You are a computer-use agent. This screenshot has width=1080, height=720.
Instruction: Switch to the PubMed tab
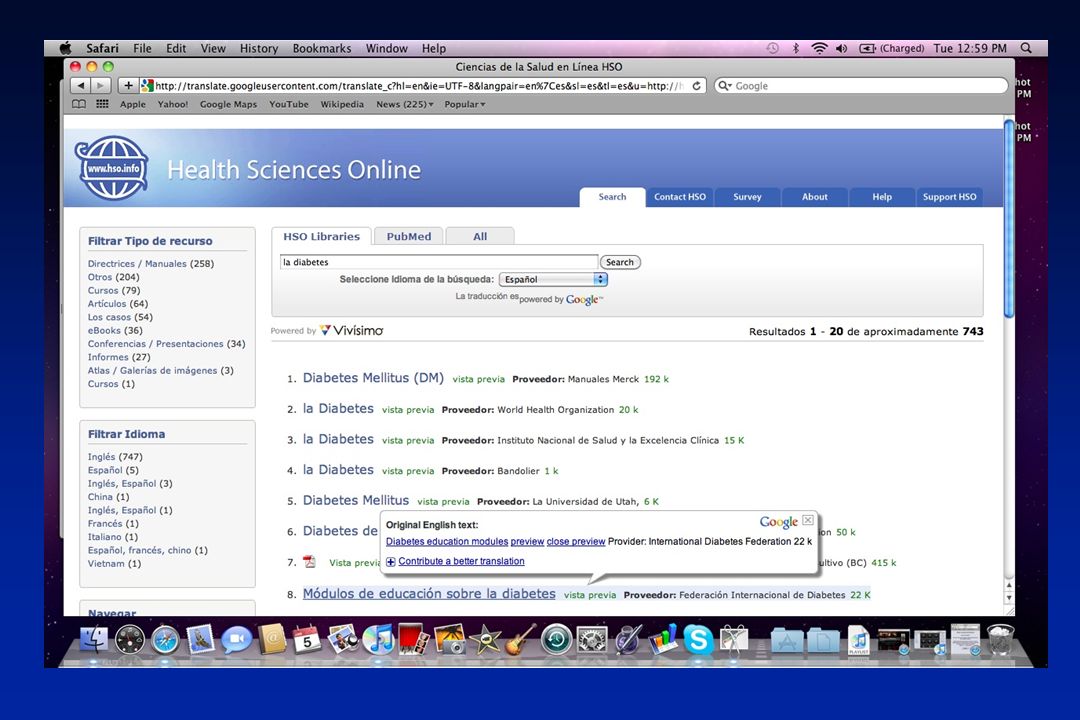tap(408, 236)
